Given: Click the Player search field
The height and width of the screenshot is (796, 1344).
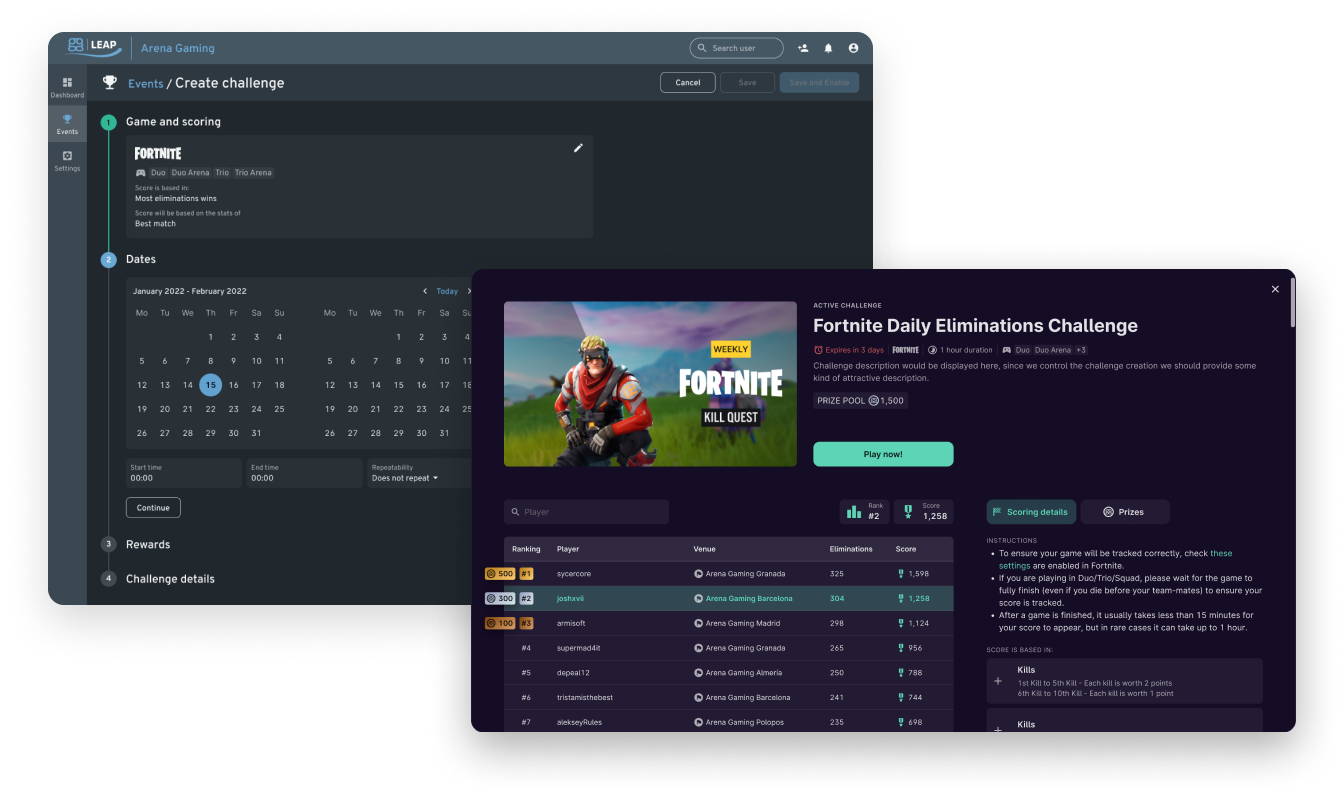Looking at the screenshot, I should pos(586,512).
